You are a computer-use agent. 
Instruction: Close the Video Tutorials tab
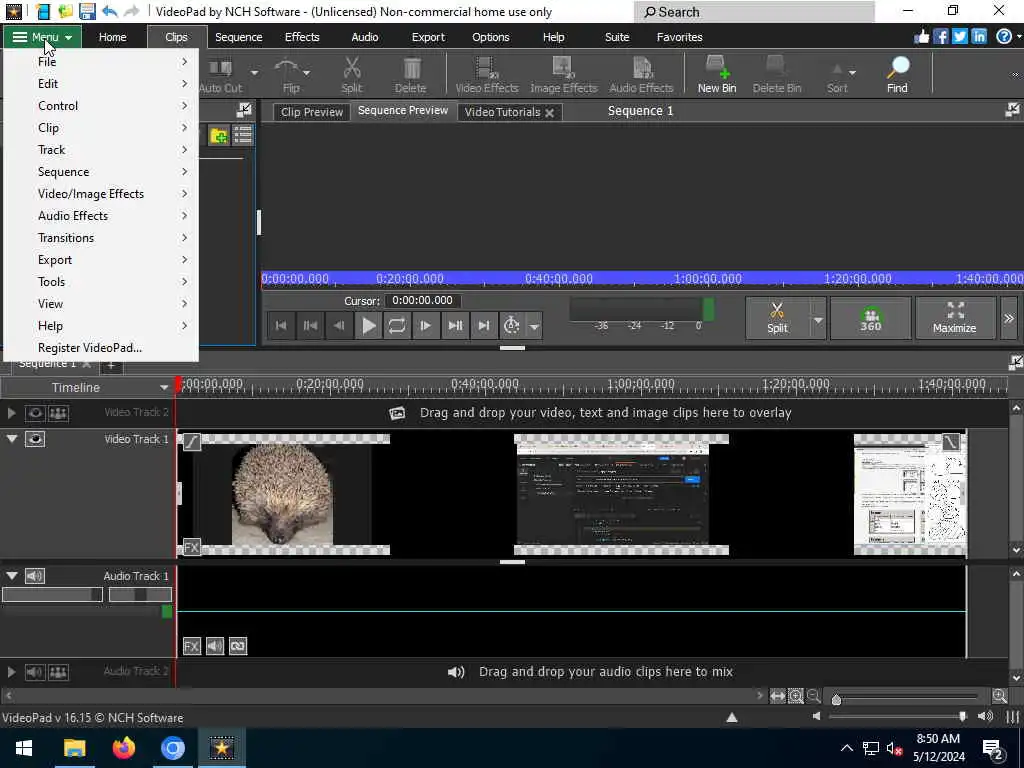tap(550, 112)
